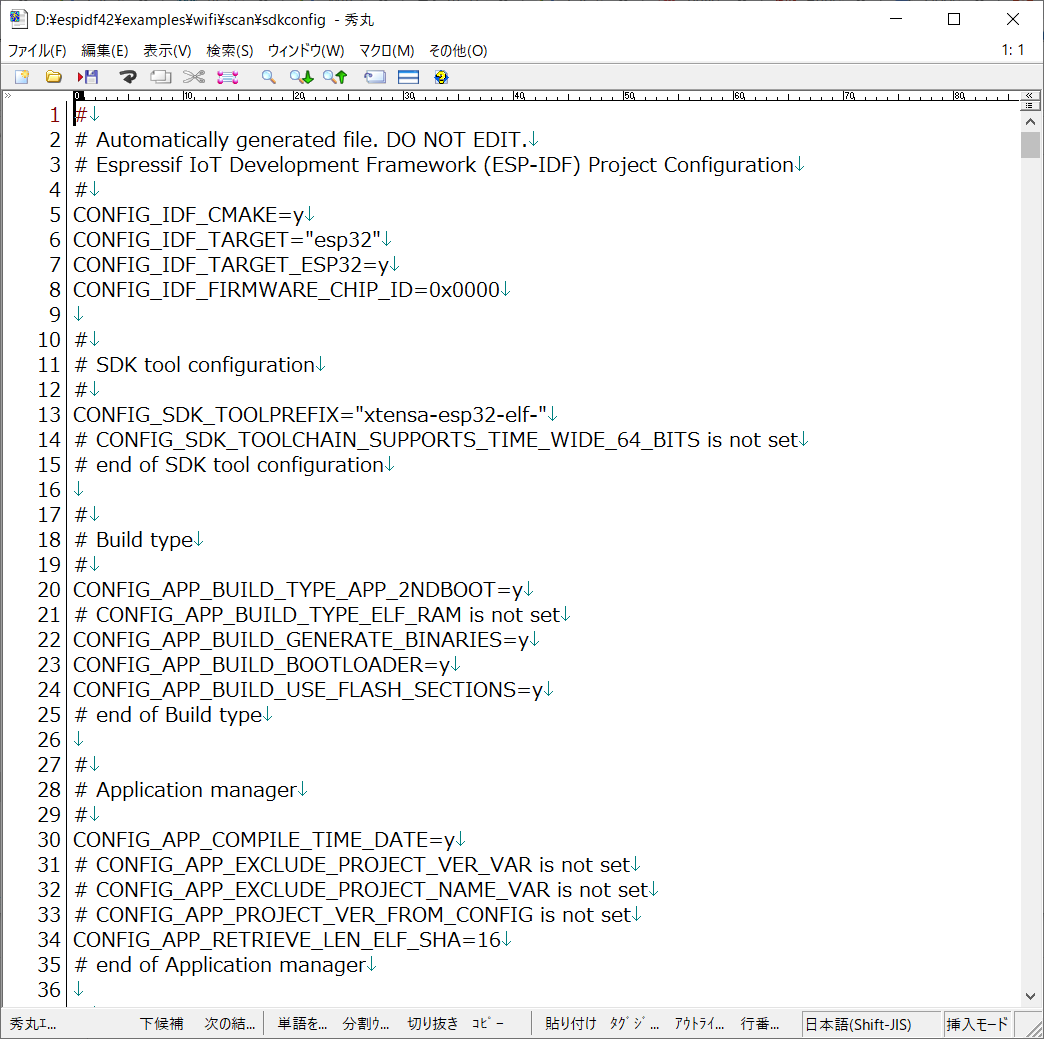Click the "# Build type" comment line
The height and width of the screenshot is (1039, 1044).
[134, 540]
